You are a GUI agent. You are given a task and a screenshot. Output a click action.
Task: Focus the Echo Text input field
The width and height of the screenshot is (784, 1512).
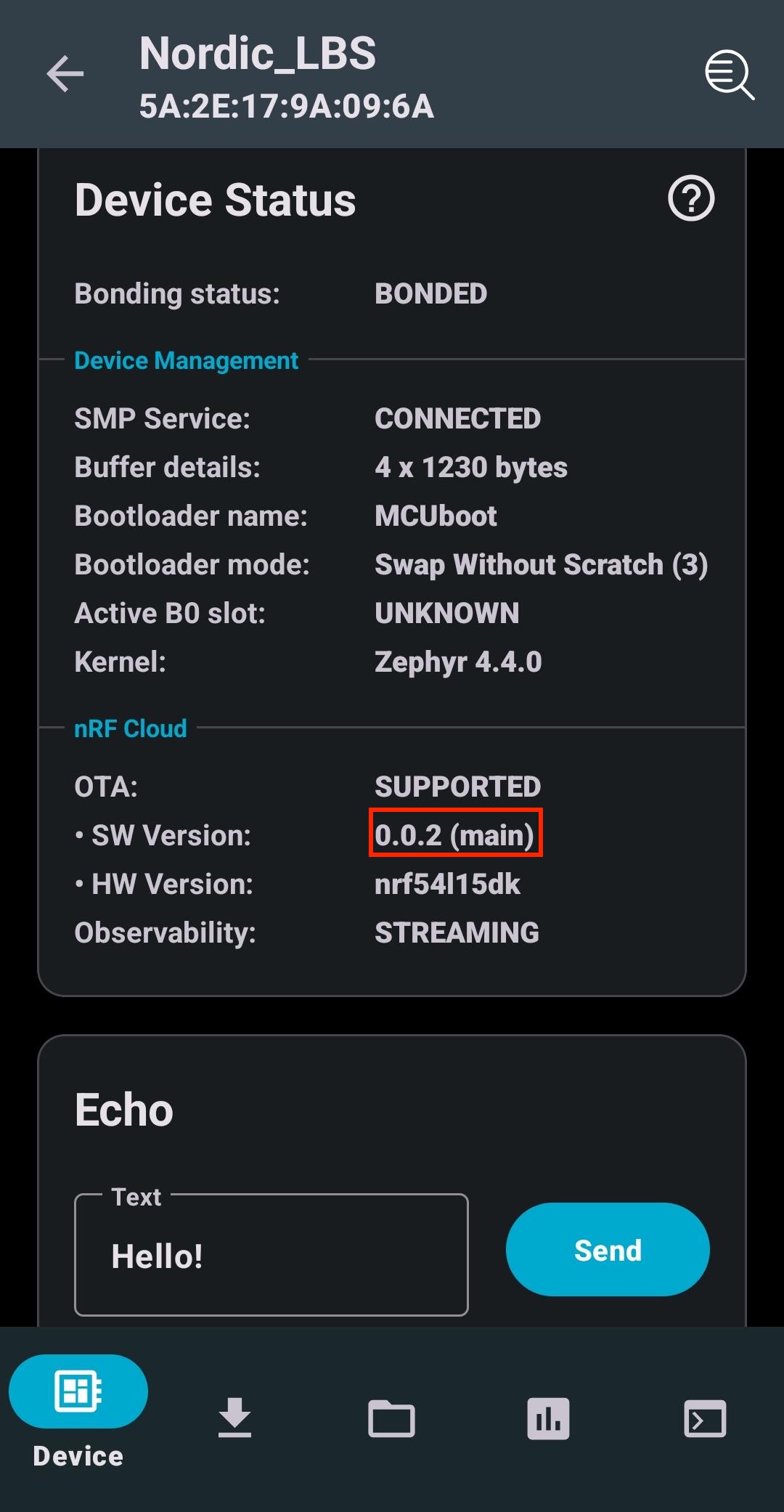pyautogui.click(x=271, y=1255)
